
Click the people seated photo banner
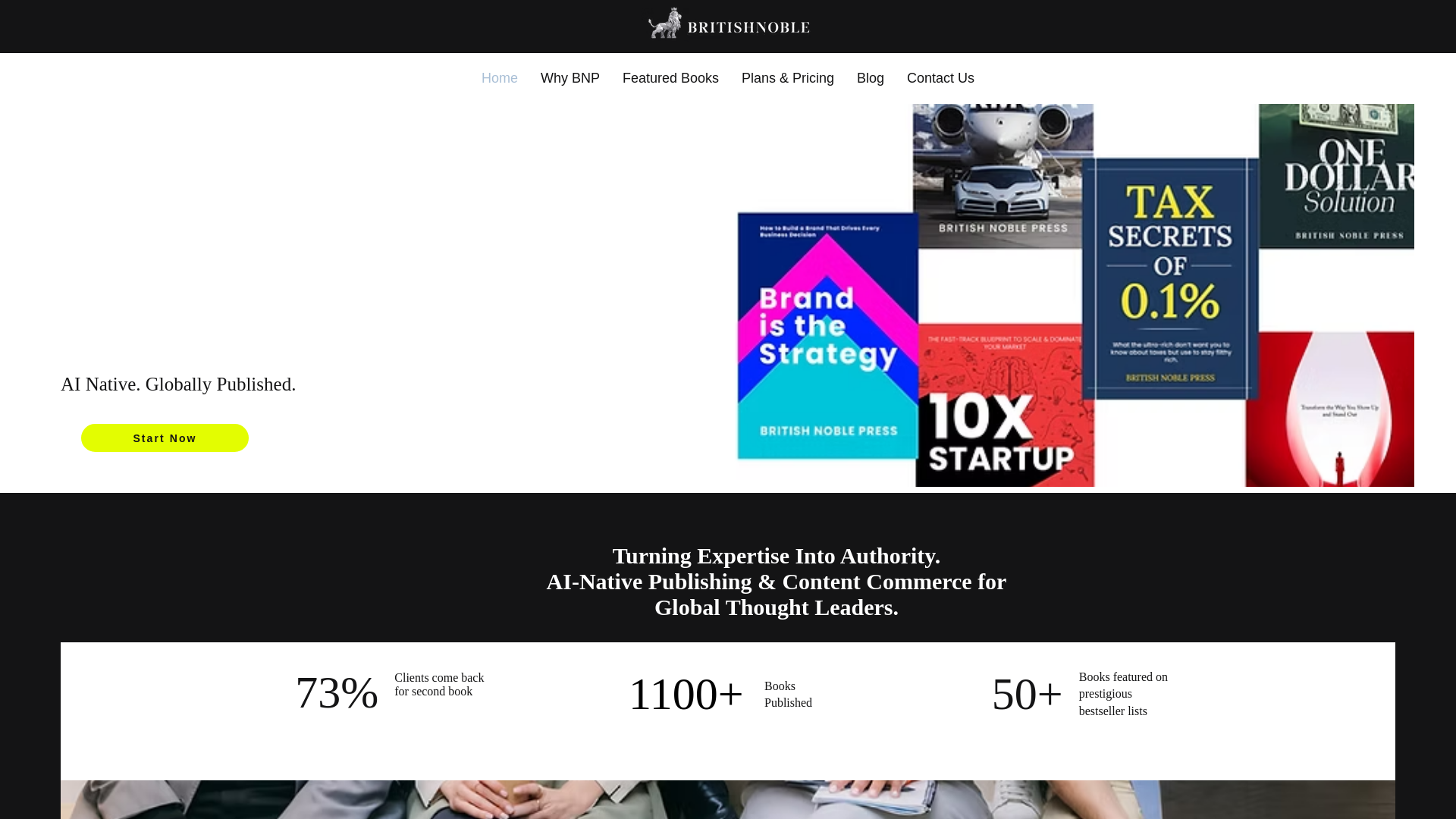pyautogui.click(x=728, y=799)
